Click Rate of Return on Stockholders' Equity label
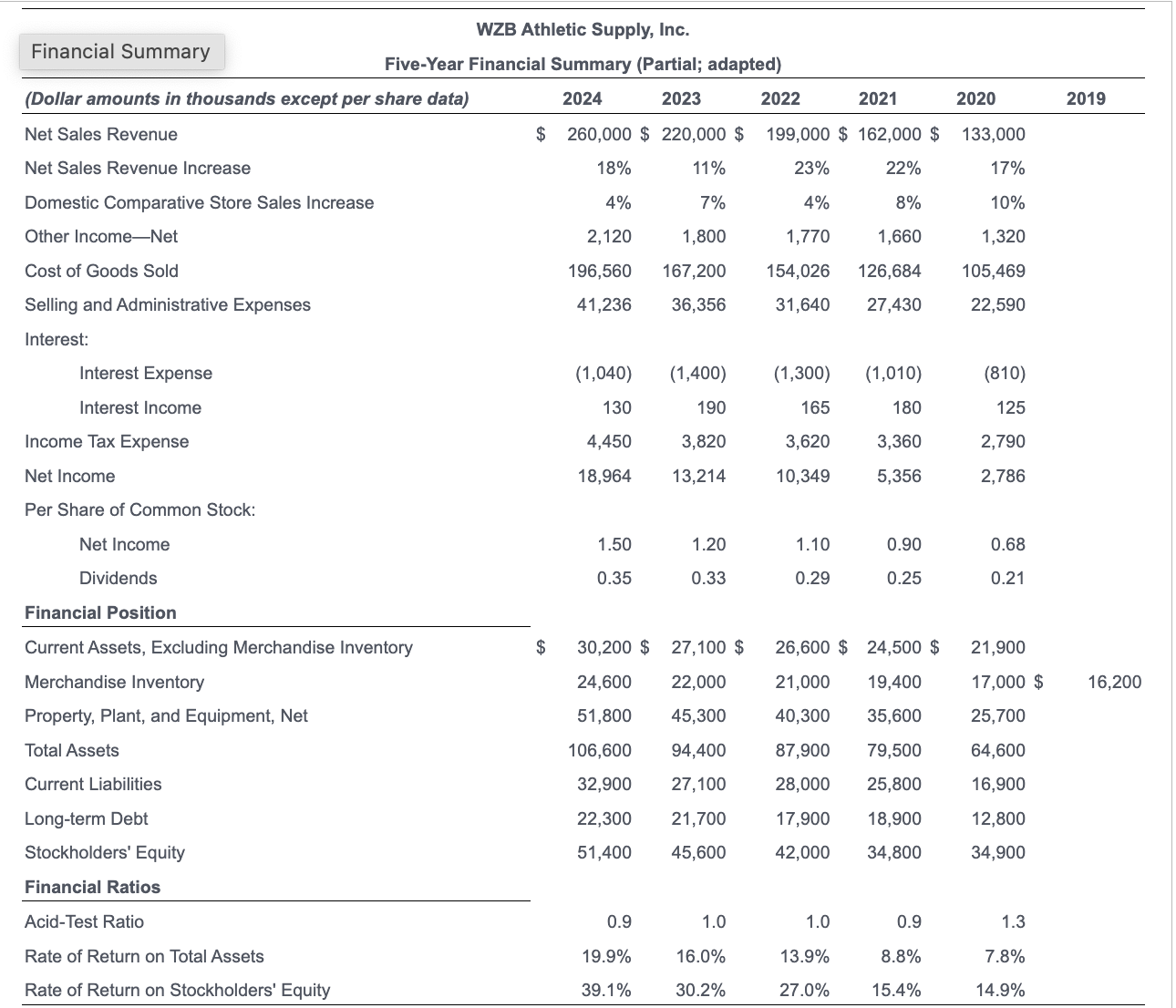The width and height of the screenshot is (1176, 1008). 178,990
